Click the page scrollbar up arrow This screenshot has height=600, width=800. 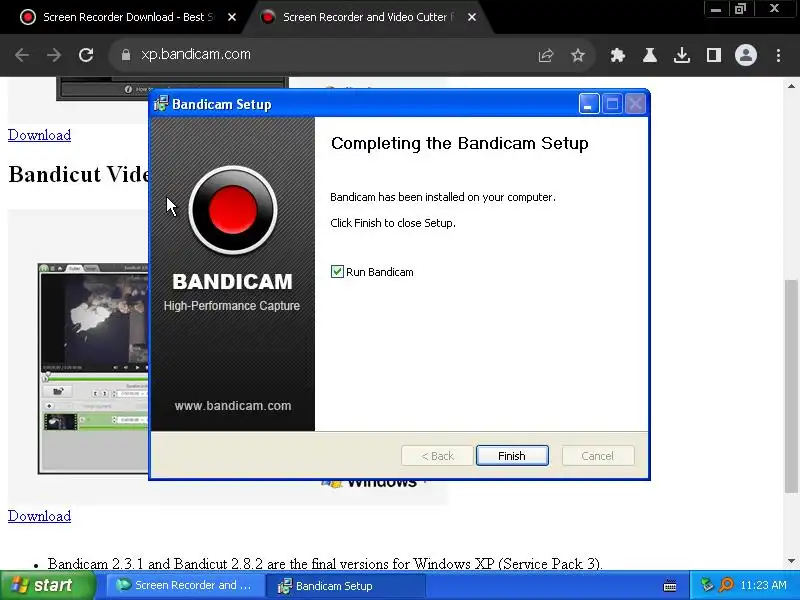(x=791, y=86)
